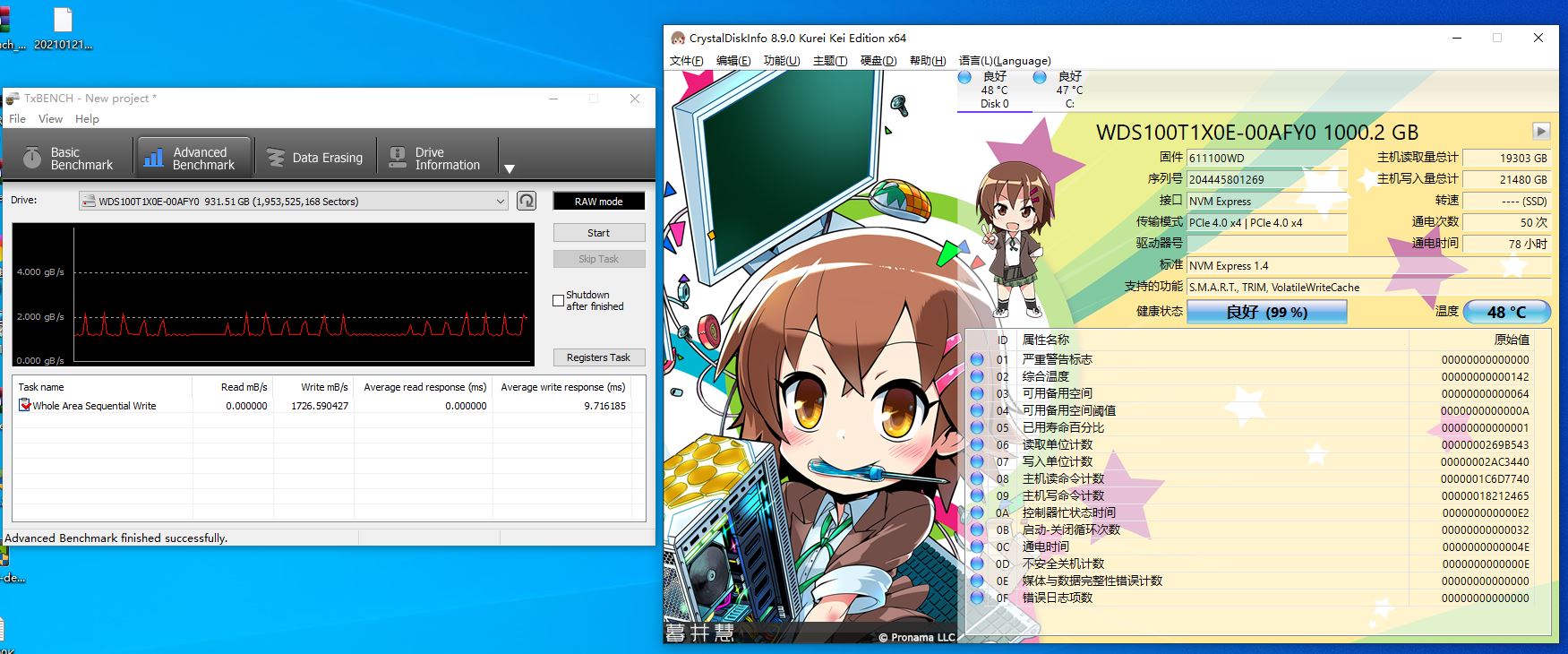Open the Drive Information tab

click(436, 159)
